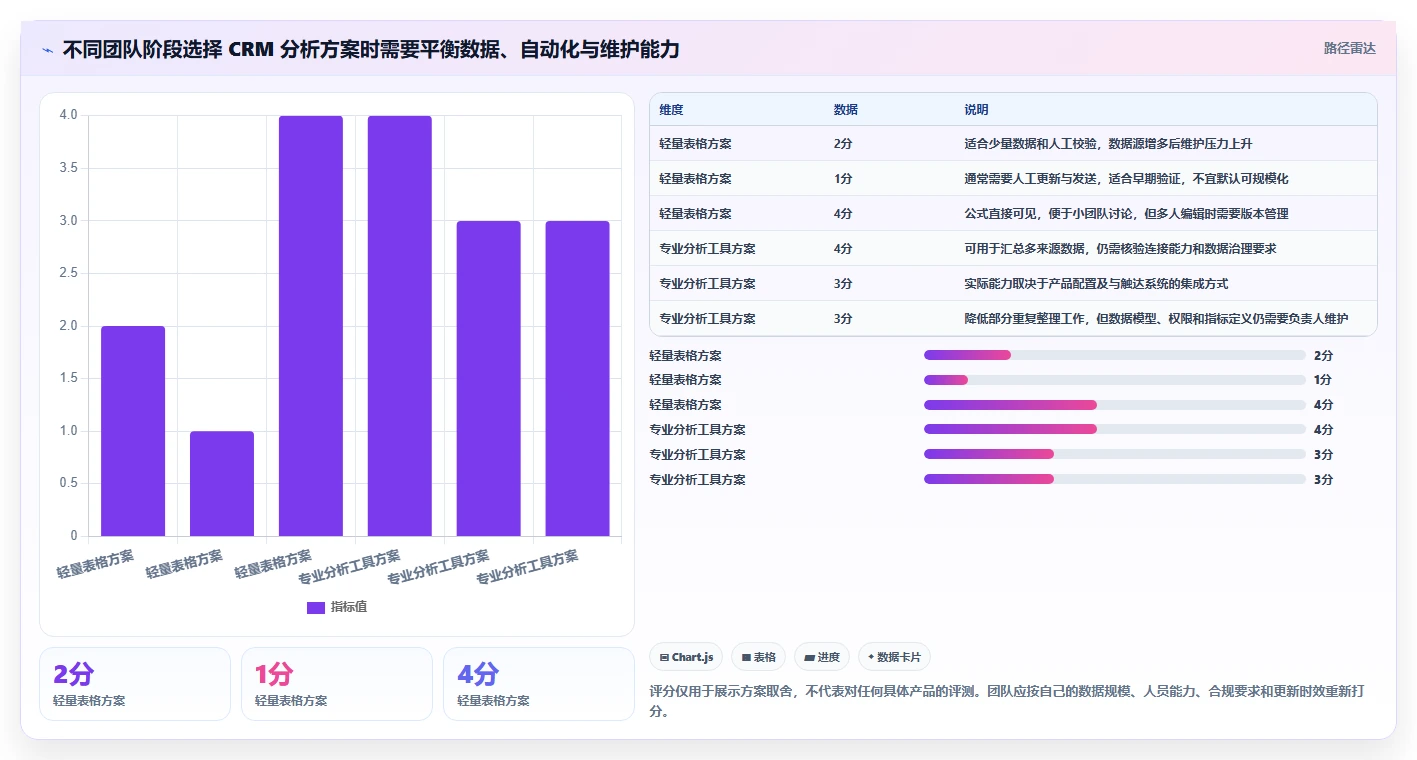Click the 专业分析工具方案 chart bar reaching 4.0
This screenshot has height=760, width=1417.
point(400,326)
